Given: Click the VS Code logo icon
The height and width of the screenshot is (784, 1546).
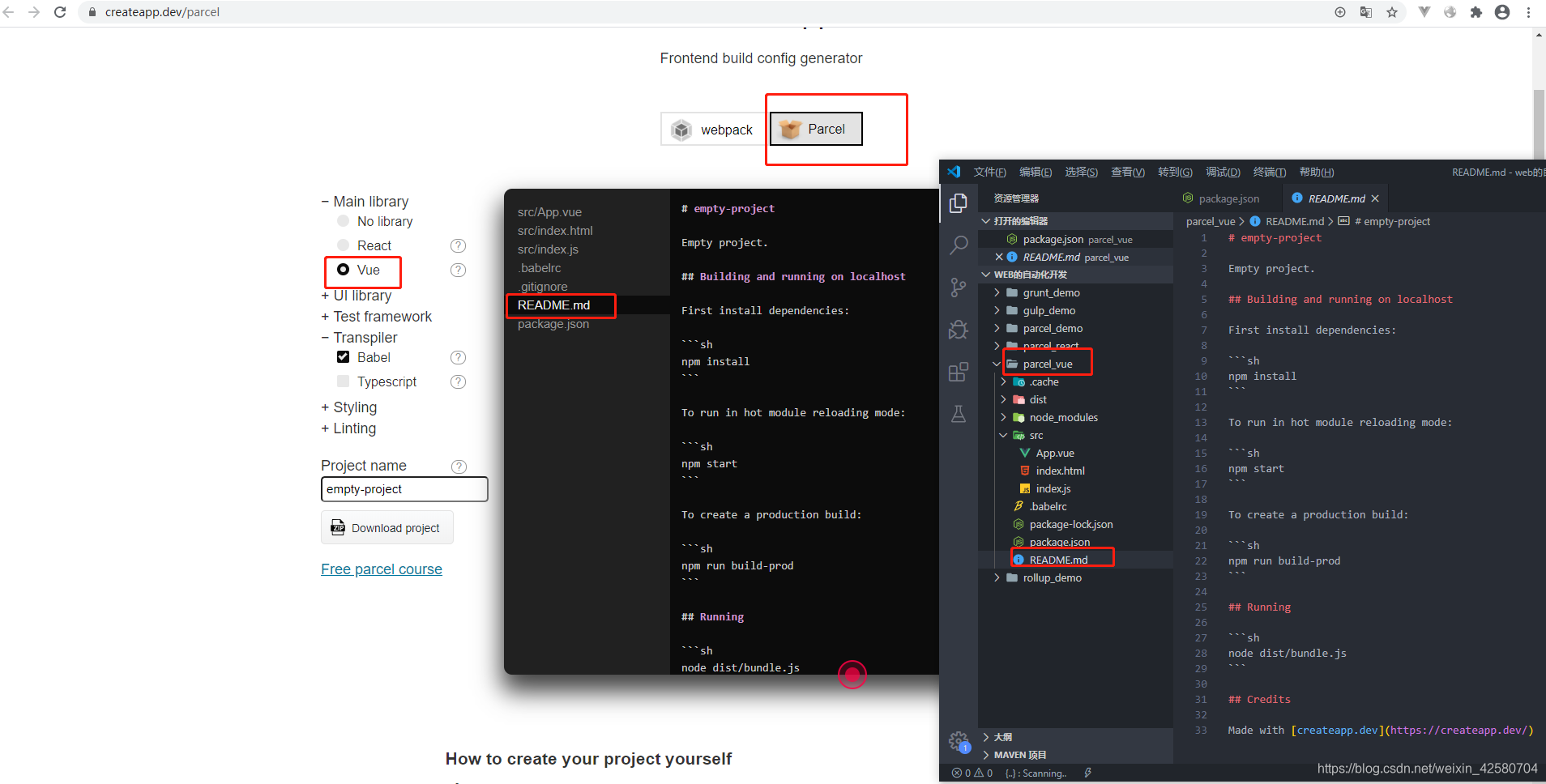Looking at the screenshot, I should tap(954, 172).
